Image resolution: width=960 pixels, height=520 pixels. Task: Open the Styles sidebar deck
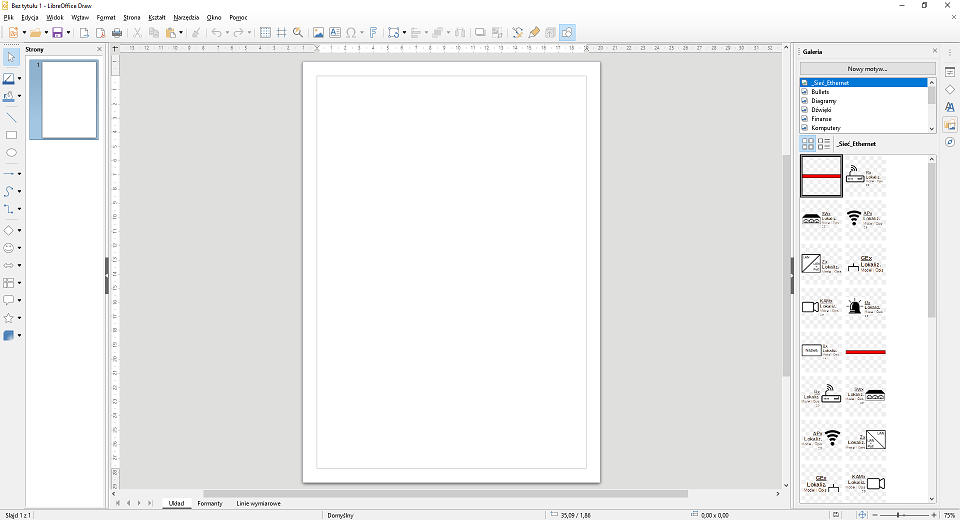(950, 107)
